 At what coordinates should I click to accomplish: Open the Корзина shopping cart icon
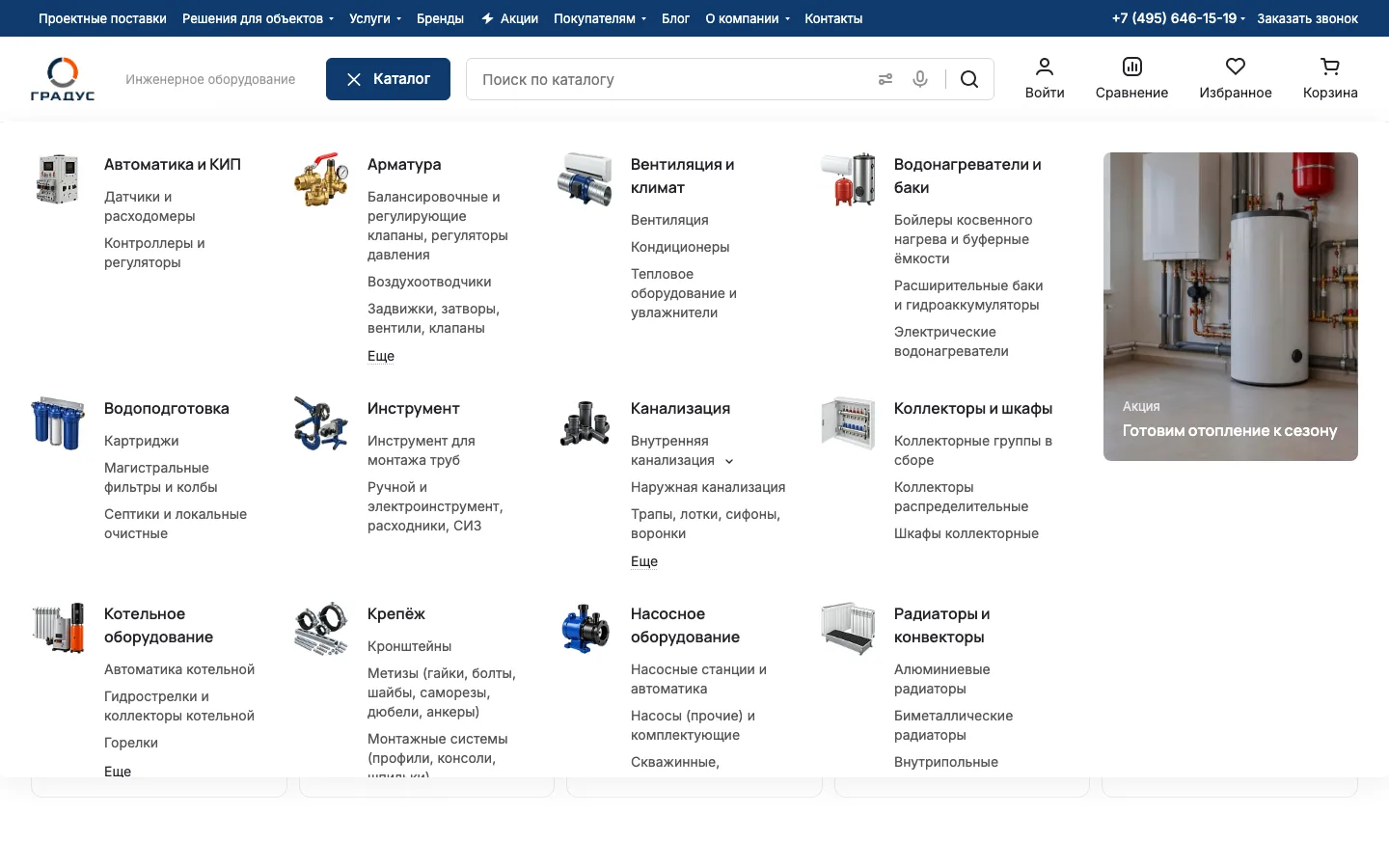(1330, 67)
